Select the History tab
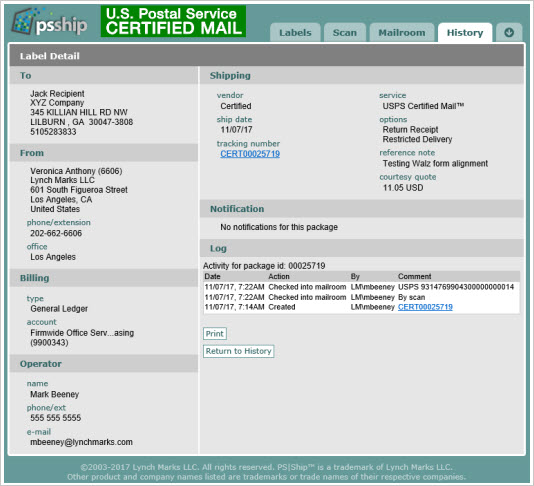Viewport: 534px width, 486px height. [465, 33]
